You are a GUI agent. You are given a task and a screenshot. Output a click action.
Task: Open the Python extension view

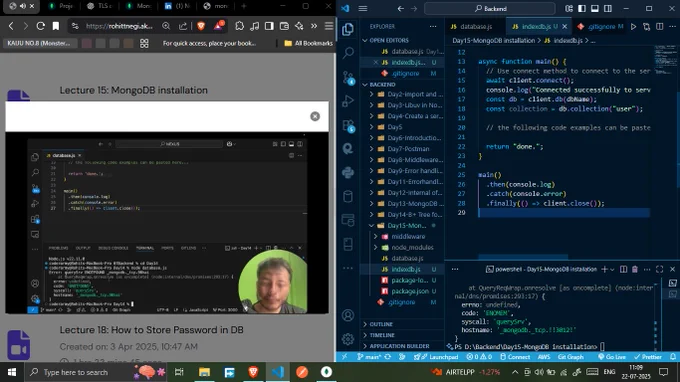pos(348,173)
